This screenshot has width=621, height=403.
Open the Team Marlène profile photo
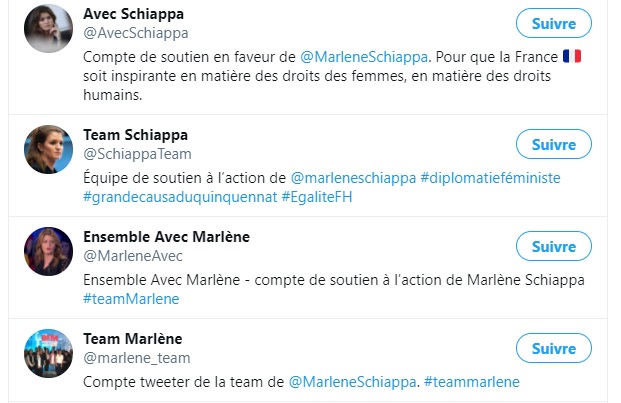(48, 353)
